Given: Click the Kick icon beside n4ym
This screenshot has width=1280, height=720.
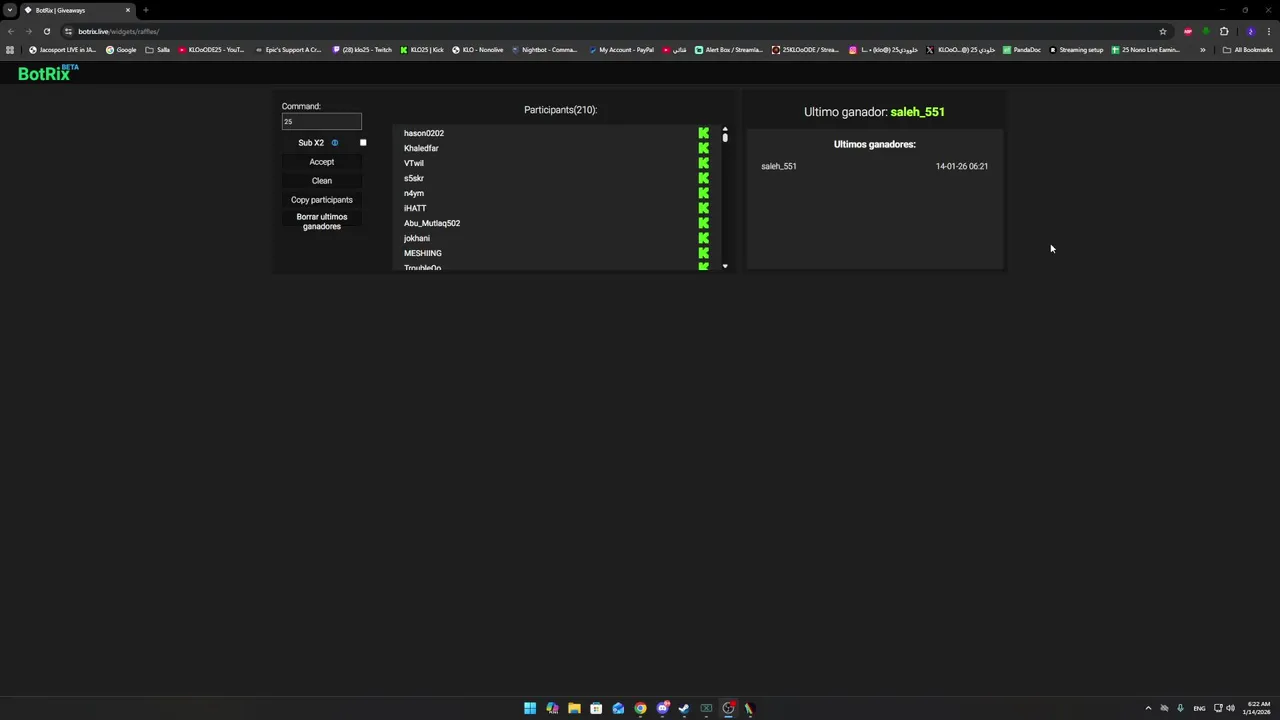Looking at the screenshot, I should 704,193.
